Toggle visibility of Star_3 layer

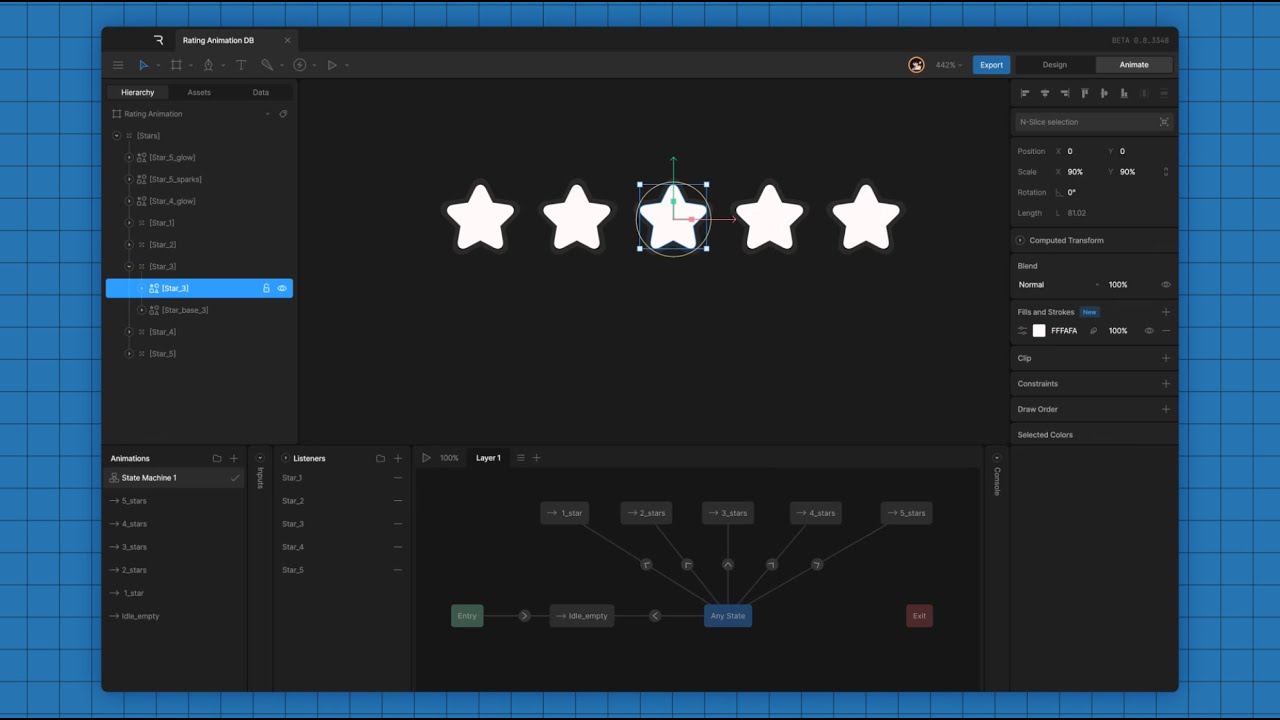tap(282, 288)
